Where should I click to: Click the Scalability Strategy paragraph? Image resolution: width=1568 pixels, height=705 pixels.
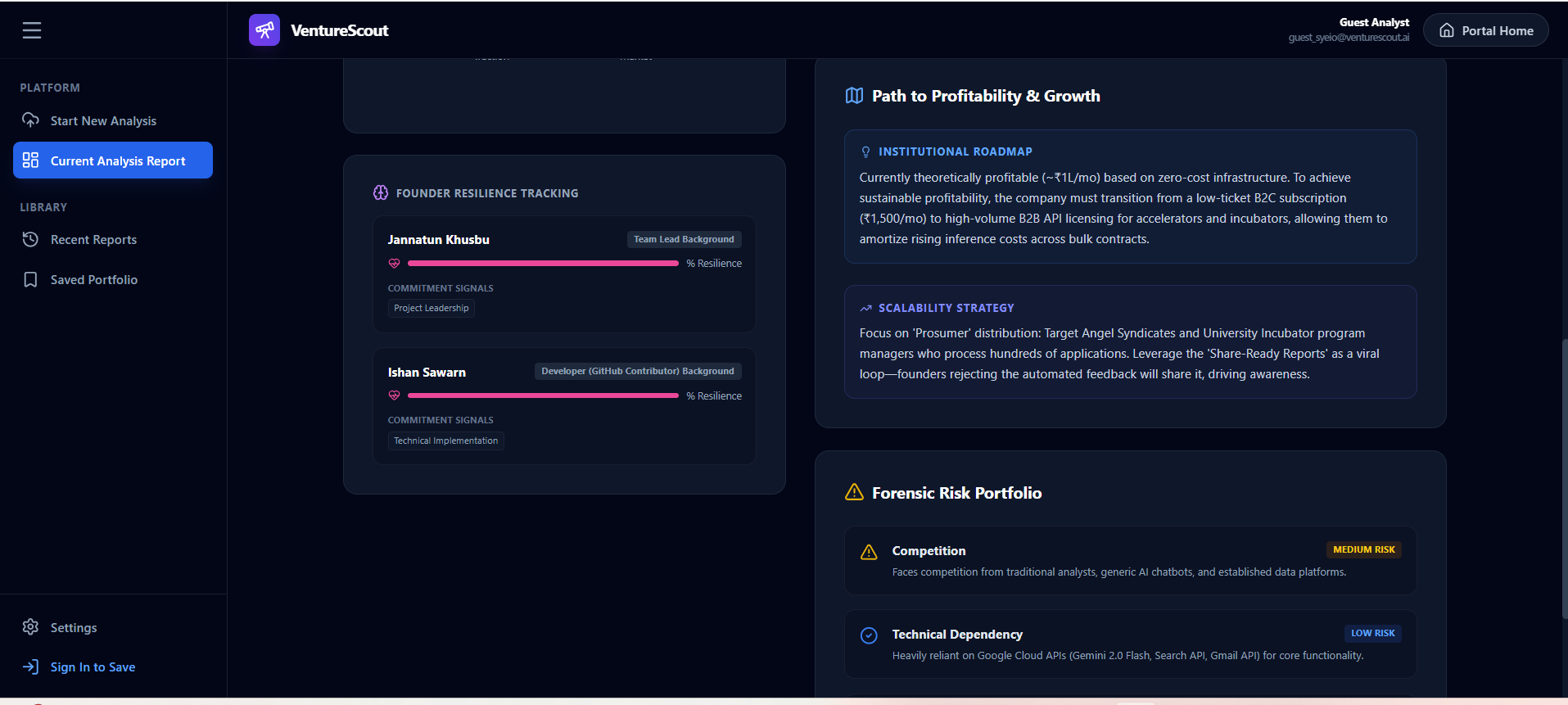point(1119,354)
